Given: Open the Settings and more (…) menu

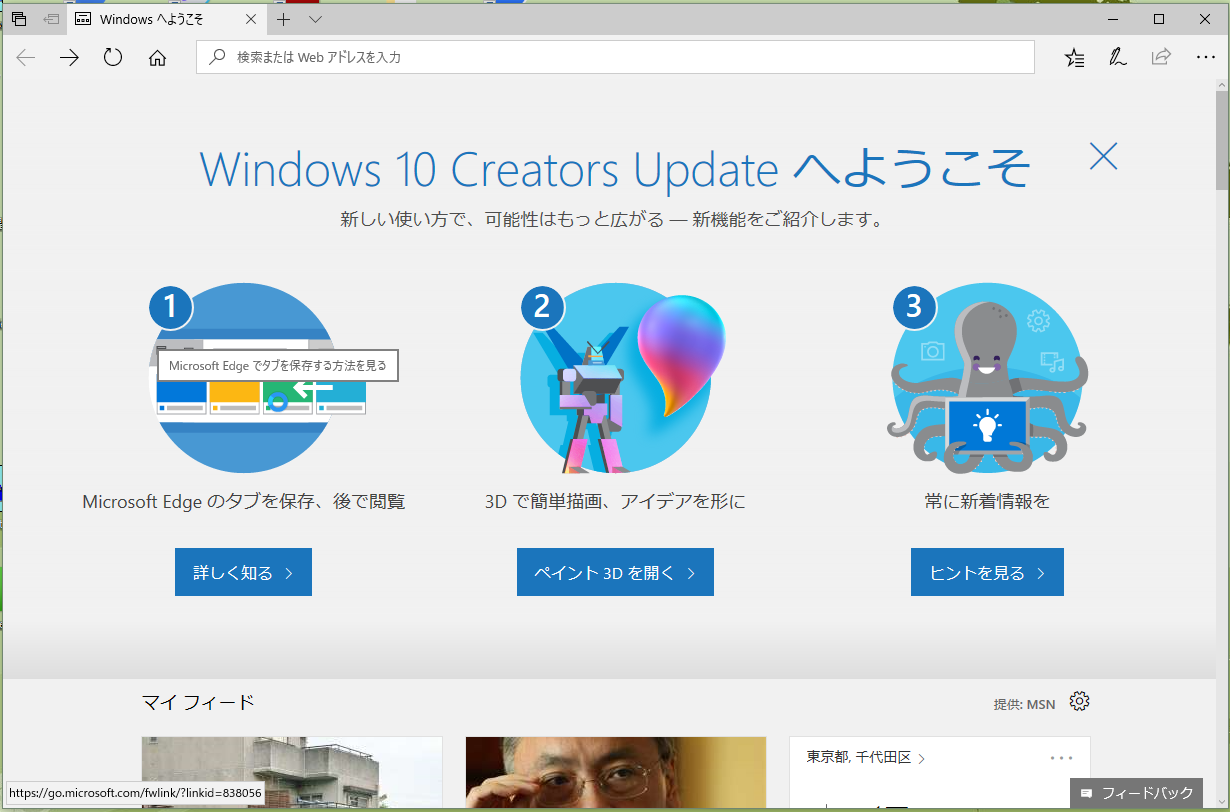Looking at the screenshot, I should coord(1205,58).
